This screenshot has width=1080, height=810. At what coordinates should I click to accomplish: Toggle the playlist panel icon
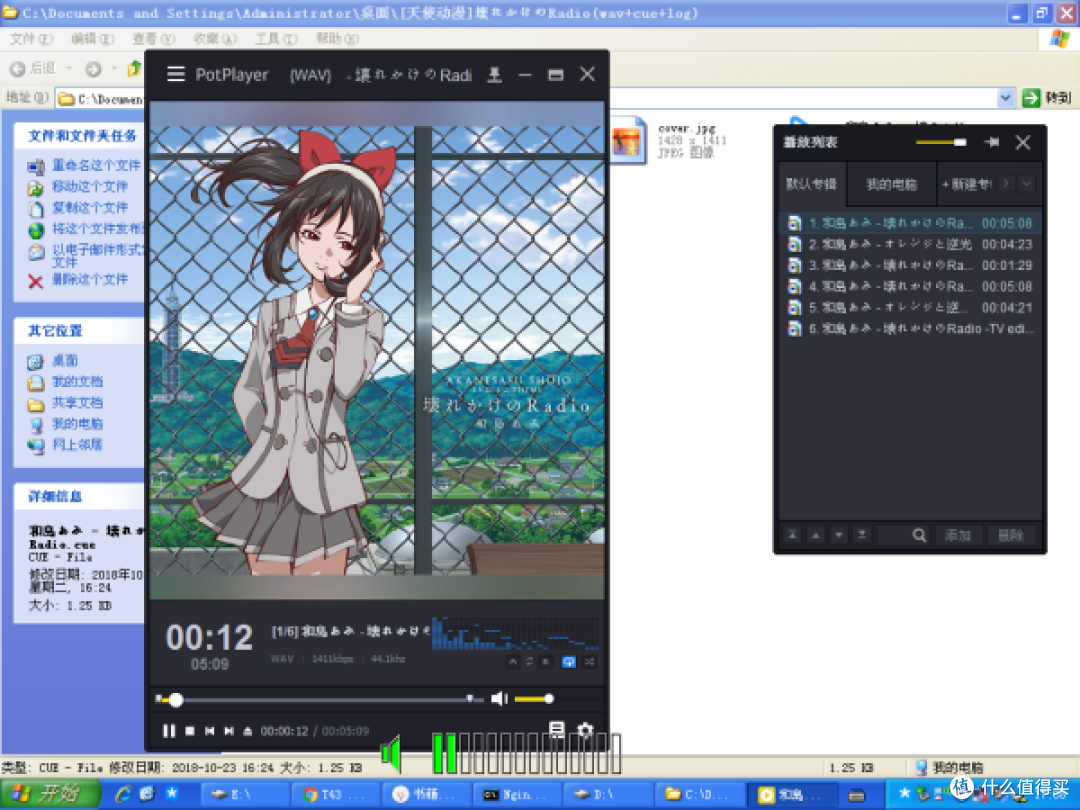tap(557, 729)
